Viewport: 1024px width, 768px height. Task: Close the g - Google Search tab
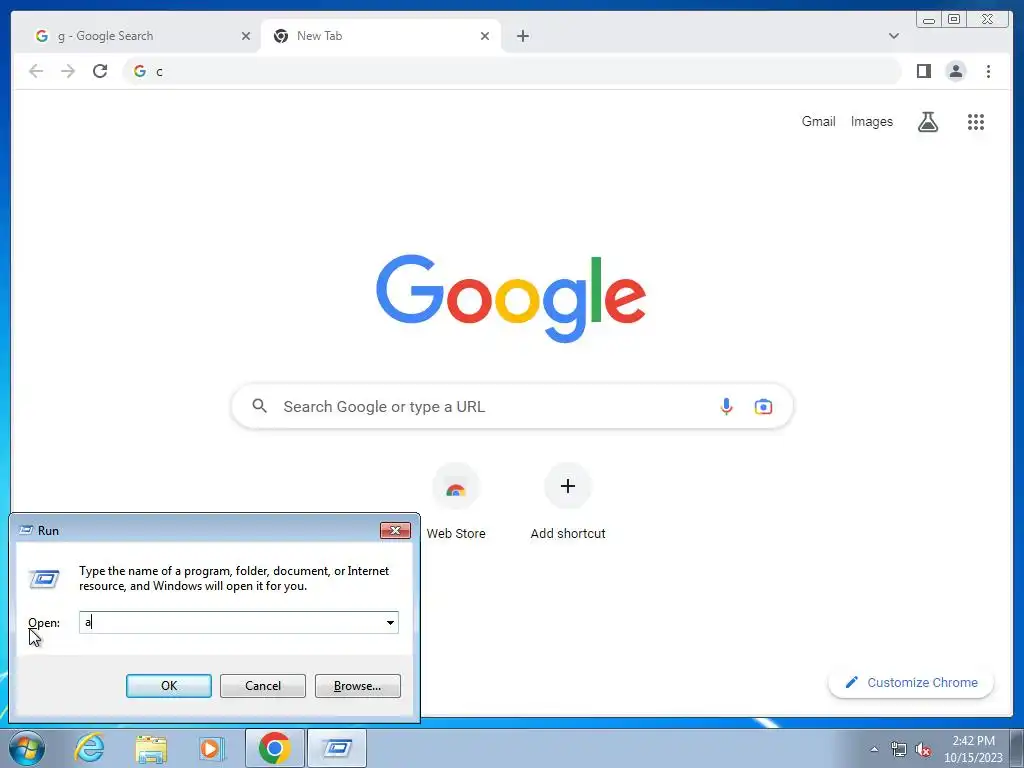pos(246,36)
